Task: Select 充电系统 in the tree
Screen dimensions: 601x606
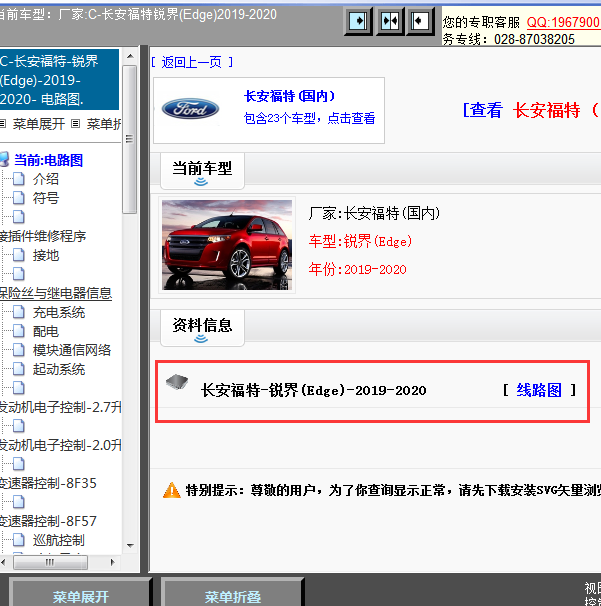Action: [59, 312]
